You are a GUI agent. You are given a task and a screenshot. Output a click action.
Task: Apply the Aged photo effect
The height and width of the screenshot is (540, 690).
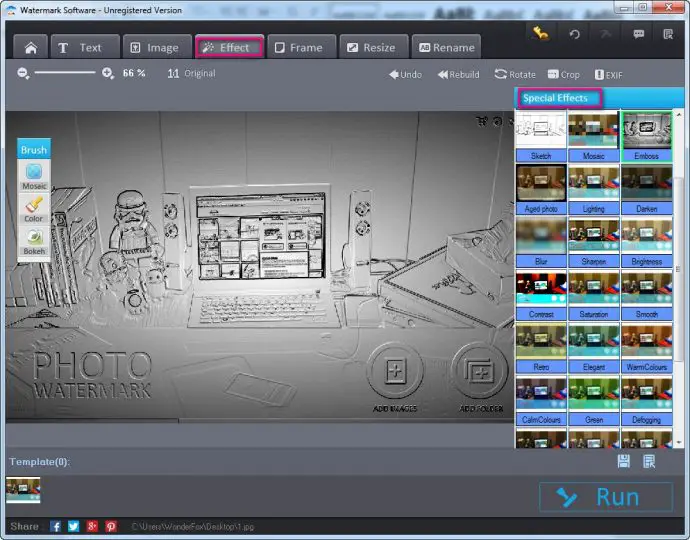tap(541, 187)
